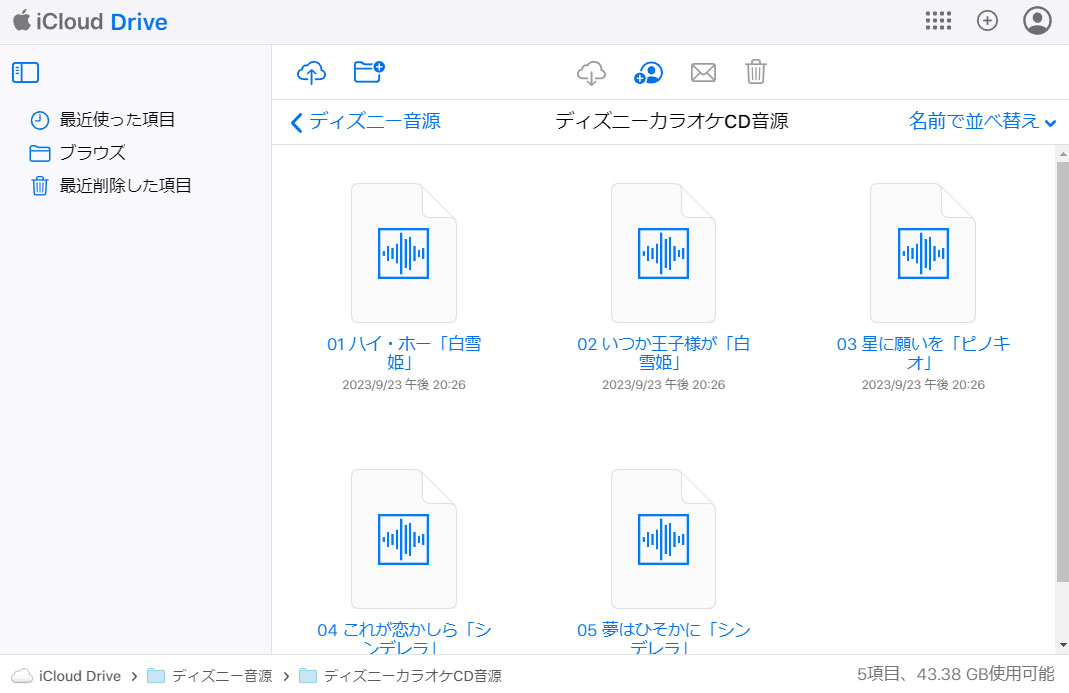Click file name 02 いつか王子様が「白雪姫」
The image size is (1069, 693).
point(663,353)
